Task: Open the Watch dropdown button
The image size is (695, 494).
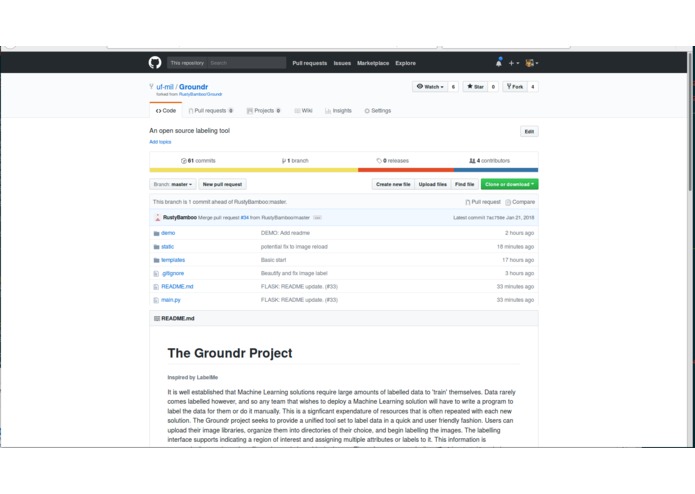Action: [x=430, y=87]
